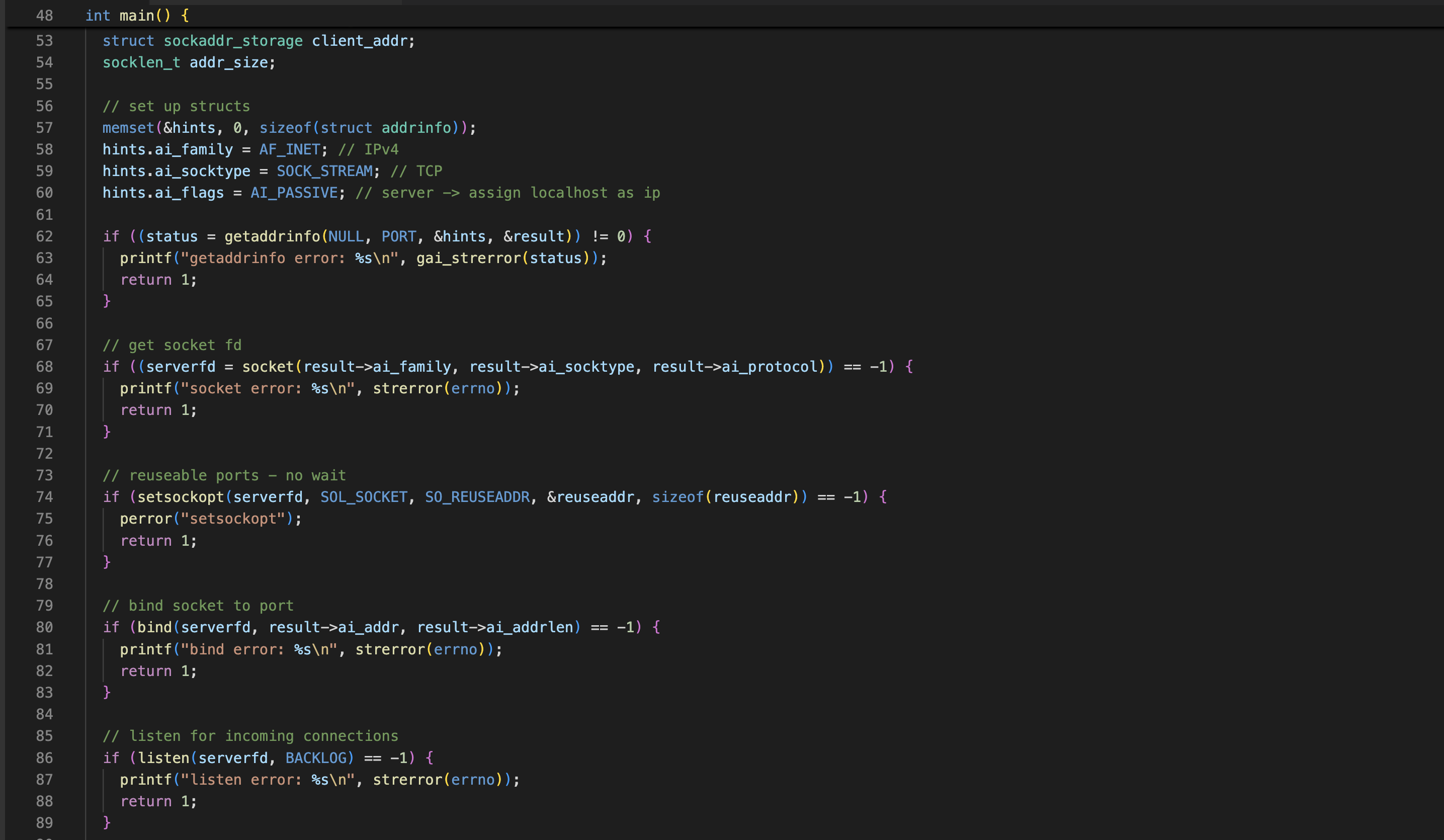This screenshot has height=840, width=1444.
Task: Click 'bind' function call on line 80
Action: point(155,627)
